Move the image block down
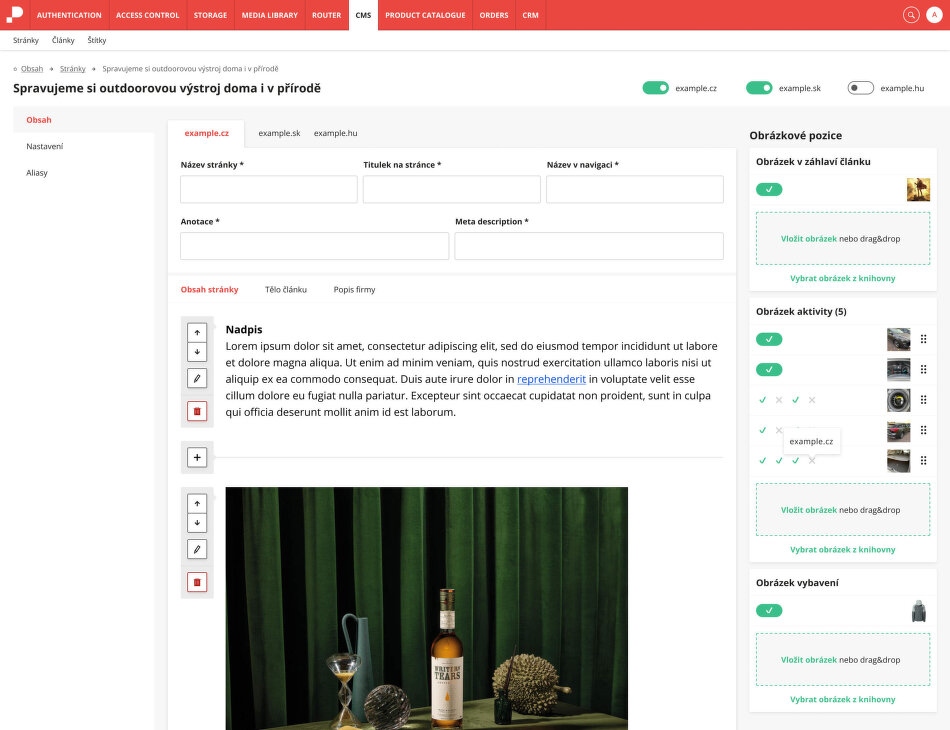950x730 pixels. coord(197,522)
